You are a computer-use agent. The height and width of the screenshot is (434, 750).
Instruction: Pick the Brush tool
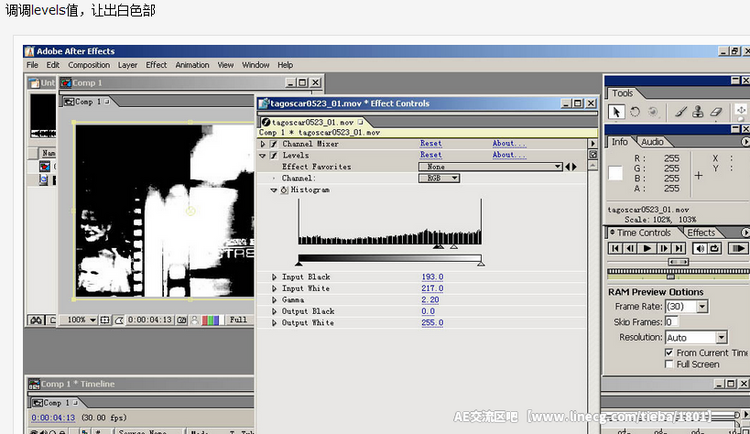[679, 112]
